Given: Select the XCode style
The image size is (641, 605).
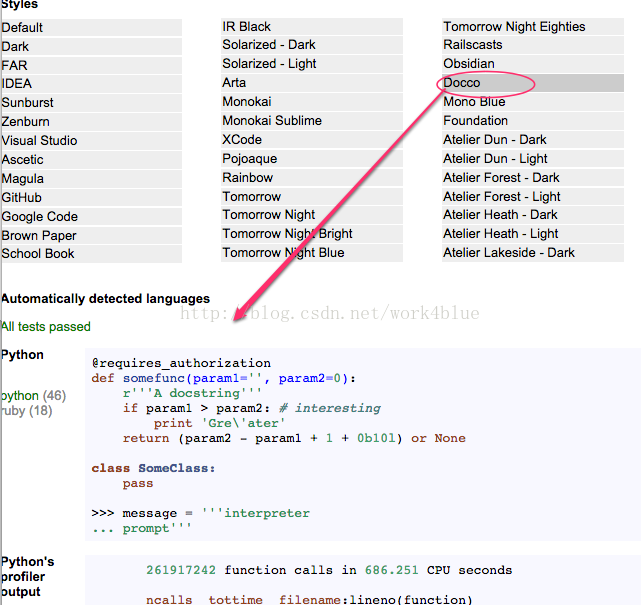Looking at the screenshot, I should [312, 139].
